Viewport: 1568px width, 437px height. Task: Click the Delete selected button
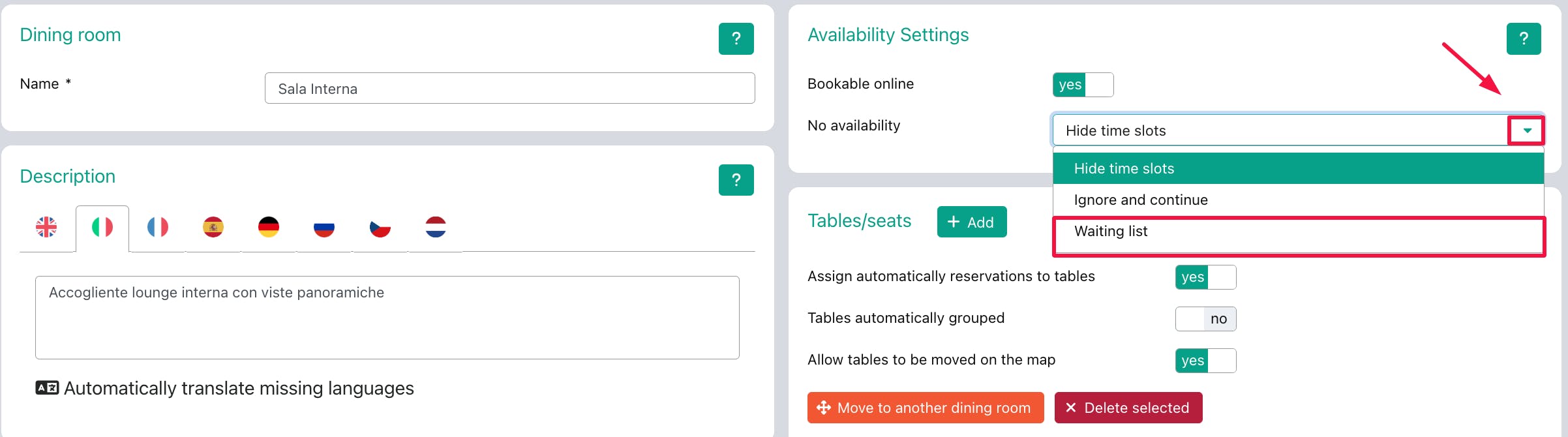(1128, 408)
